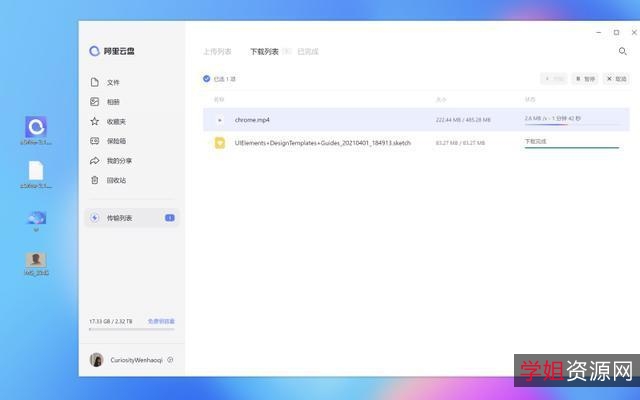Click the 状态 status column header
The width and height of the screenshot is (640, 400).
tap(530, 100)
